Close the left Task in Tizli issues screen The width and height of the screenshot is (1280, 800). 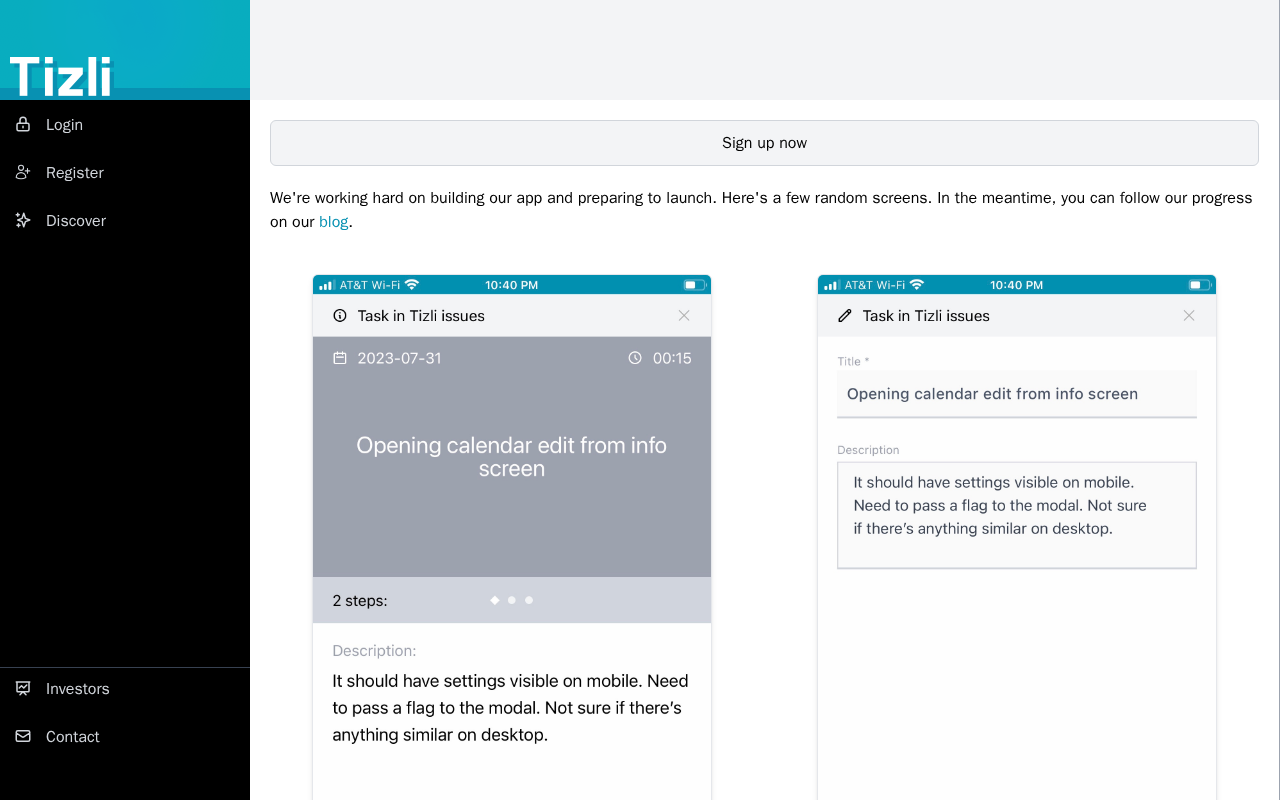point(684,316)
